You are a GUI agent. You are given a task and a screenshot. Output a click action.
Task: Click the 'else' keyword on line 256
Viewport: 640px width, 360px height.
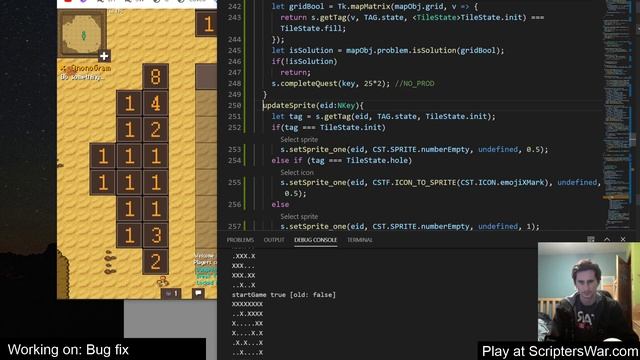[x=280, y=204]
